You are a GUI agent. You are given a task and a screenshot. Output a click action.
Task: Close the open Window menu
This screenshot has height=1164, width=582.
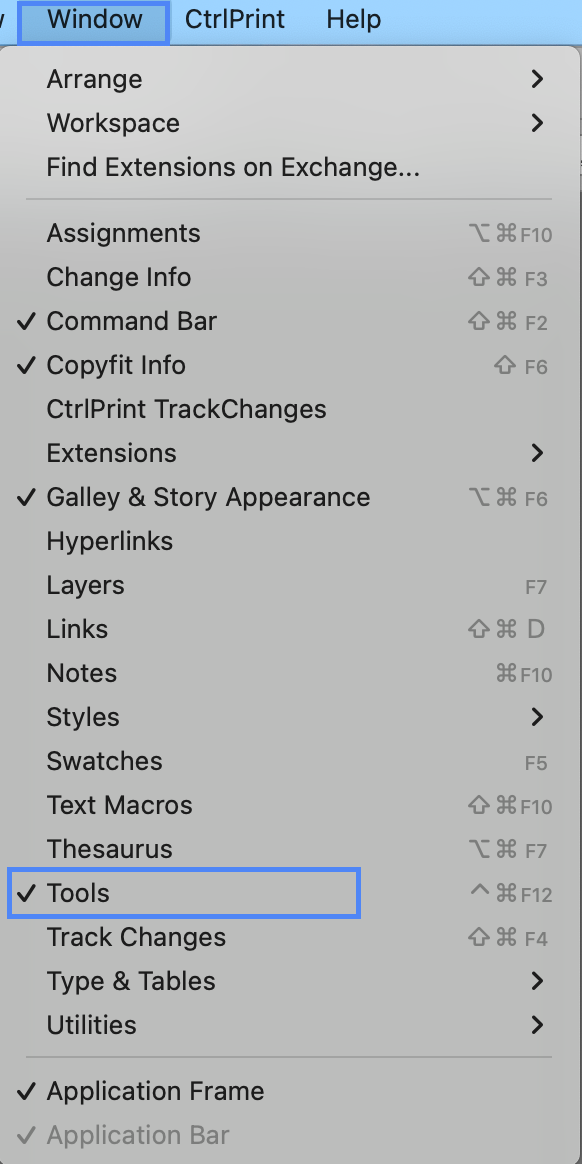[94, 20]
